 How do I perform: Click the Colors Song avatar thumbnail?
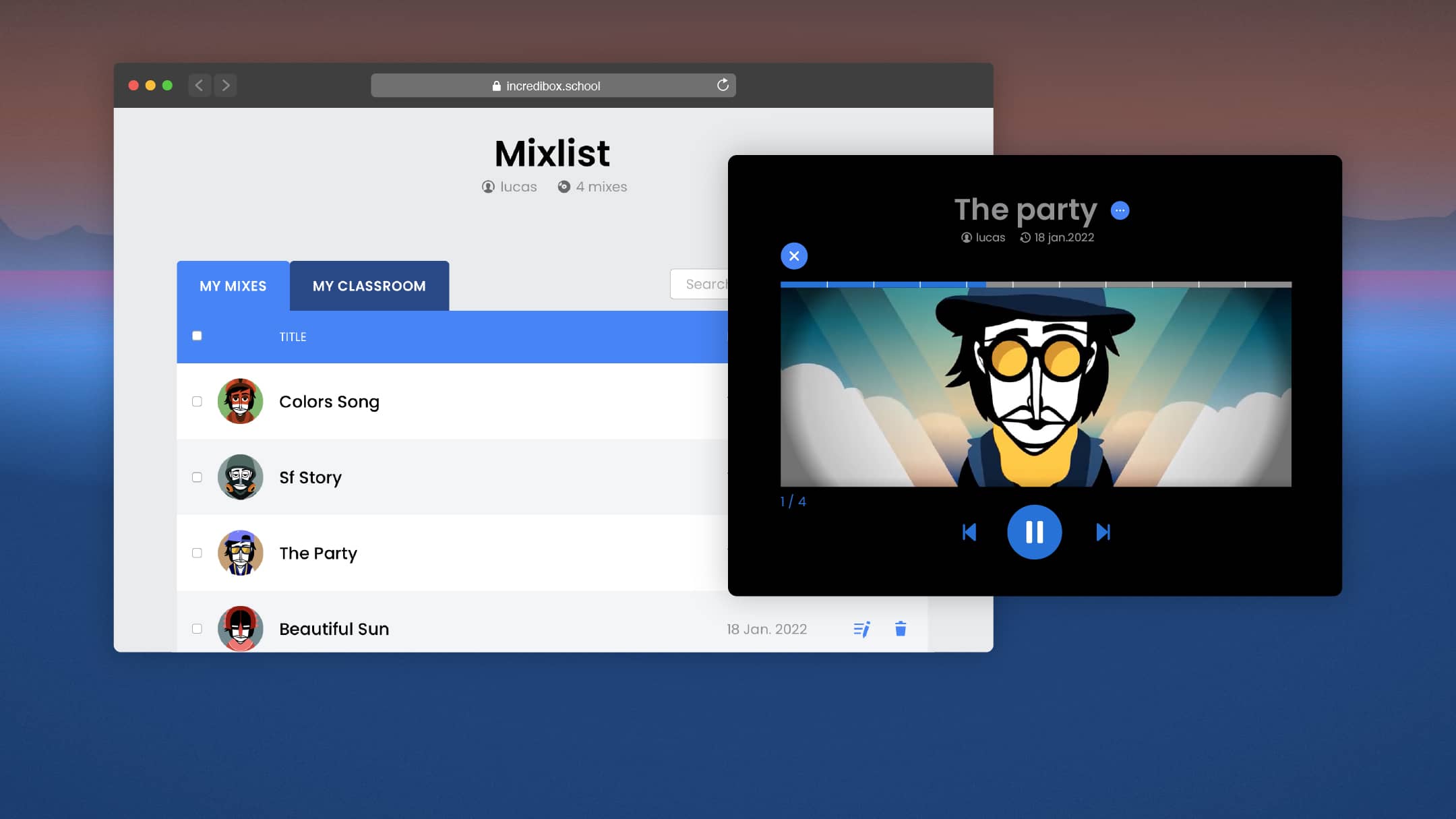[240, 401]
